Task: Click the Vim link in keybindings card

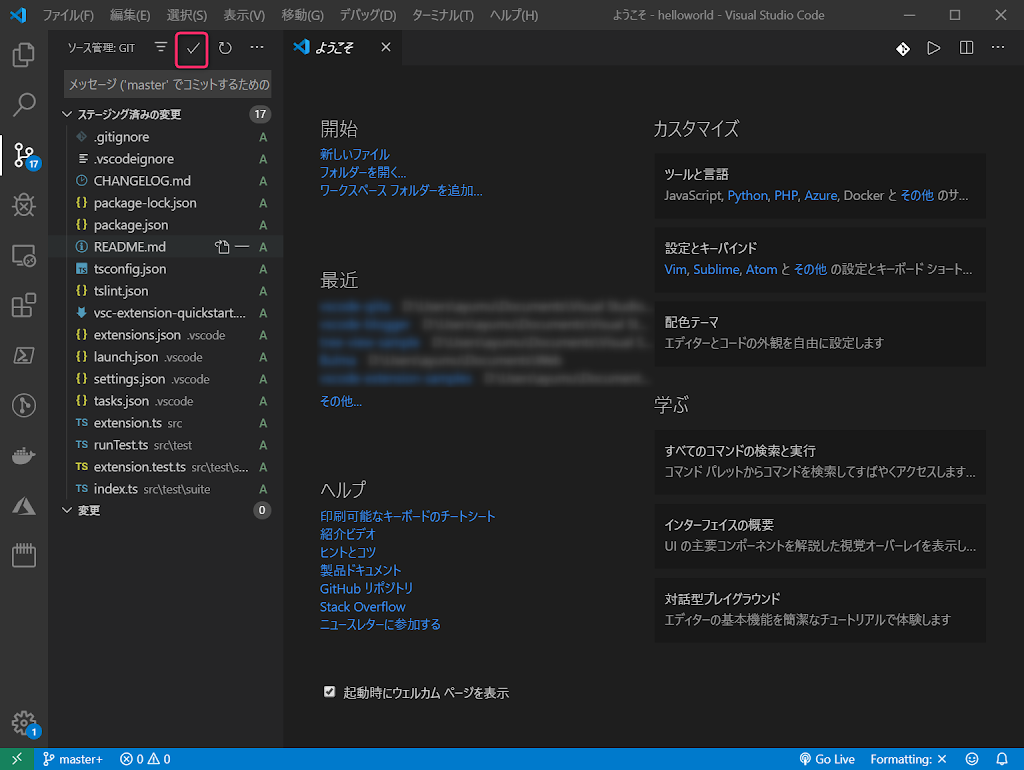Action: coord(675,269)
